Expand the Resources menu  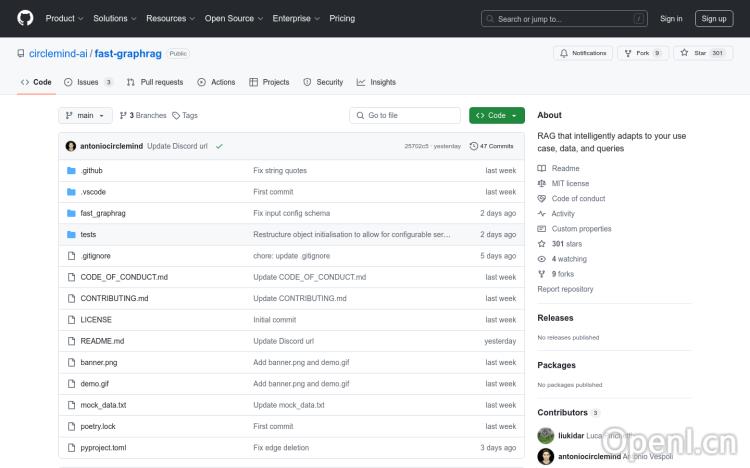coord(170,18)
